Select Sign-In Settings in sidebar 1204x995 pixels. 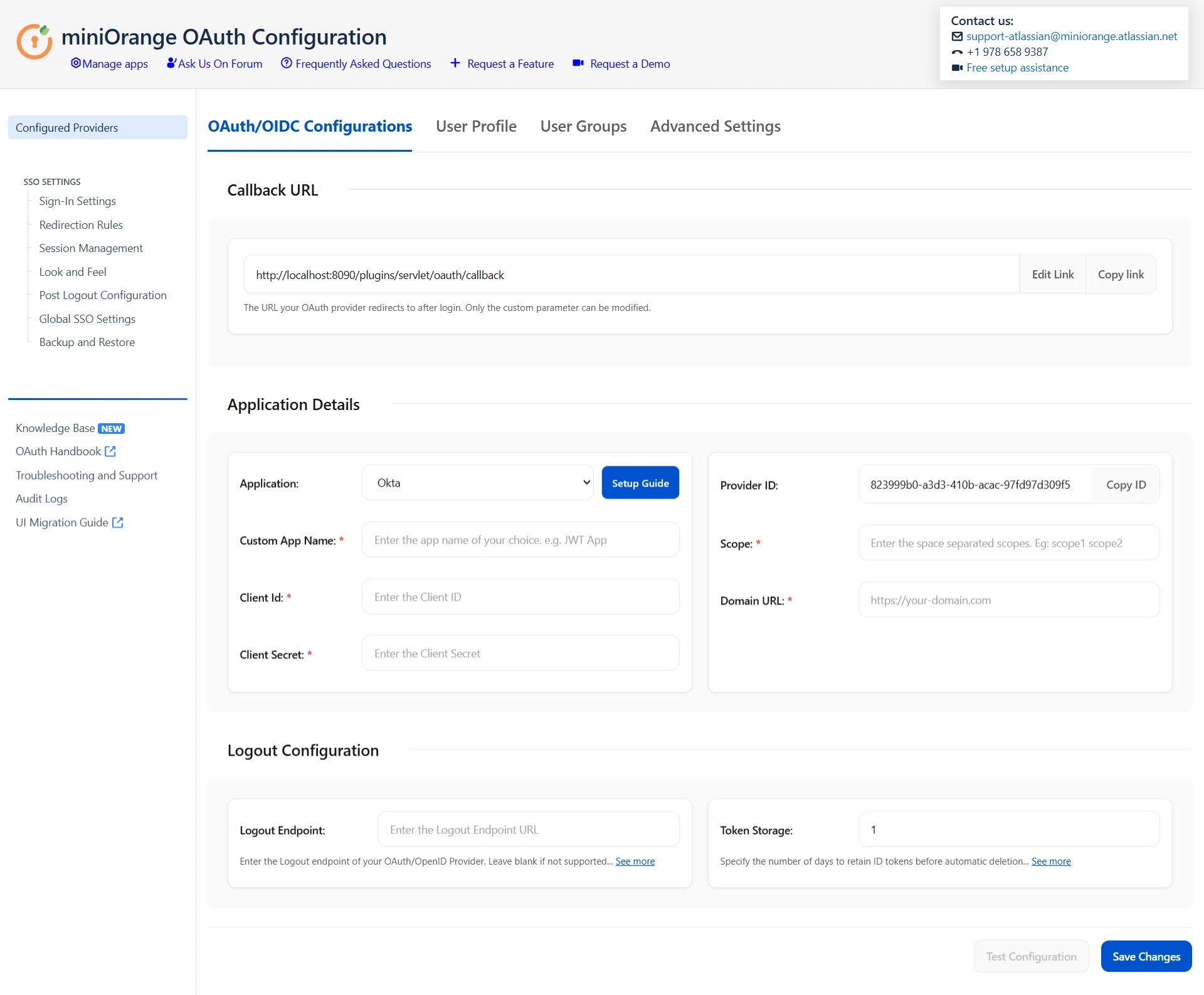77,201
